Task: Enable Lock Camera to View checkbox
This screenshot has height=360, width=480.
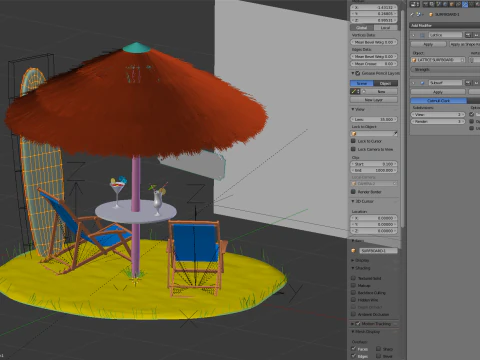Action: point(353,149)
